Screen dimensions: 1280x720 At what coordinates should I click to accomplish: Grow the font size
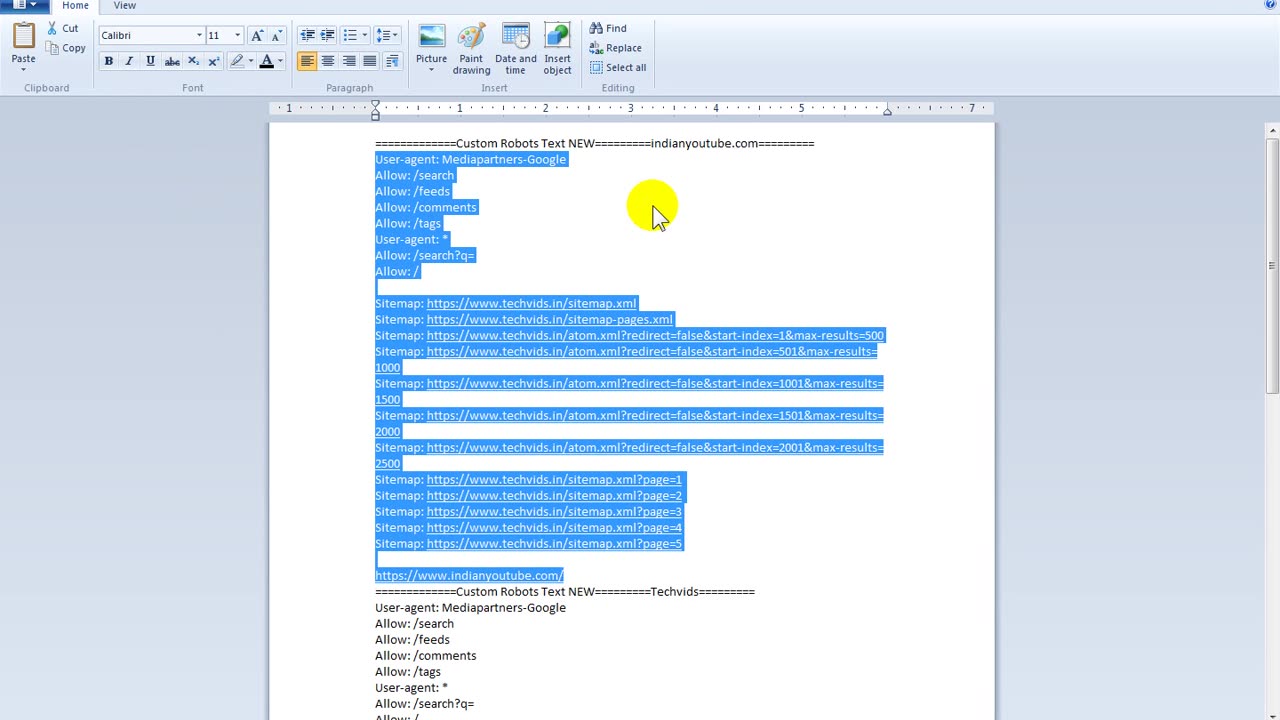point(257,35)
